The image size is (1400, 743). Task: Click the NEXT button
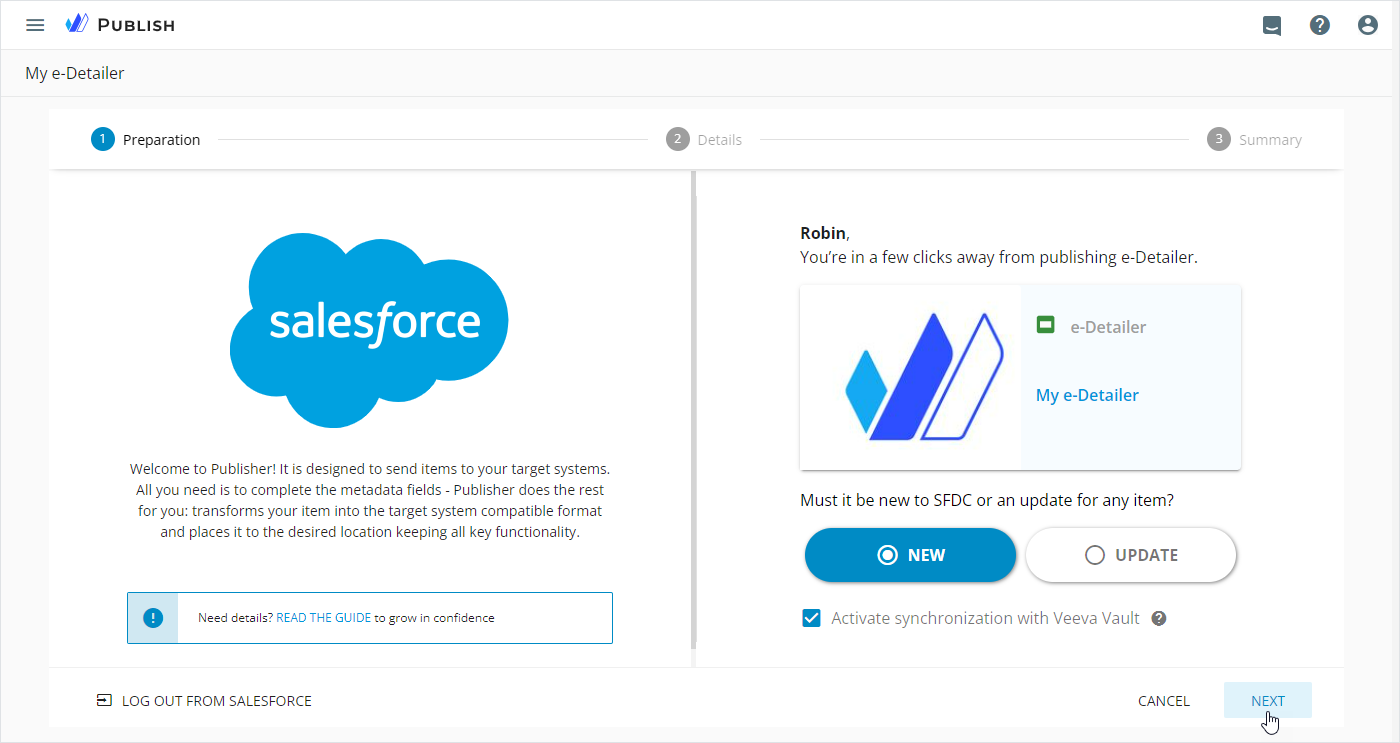1267,701
